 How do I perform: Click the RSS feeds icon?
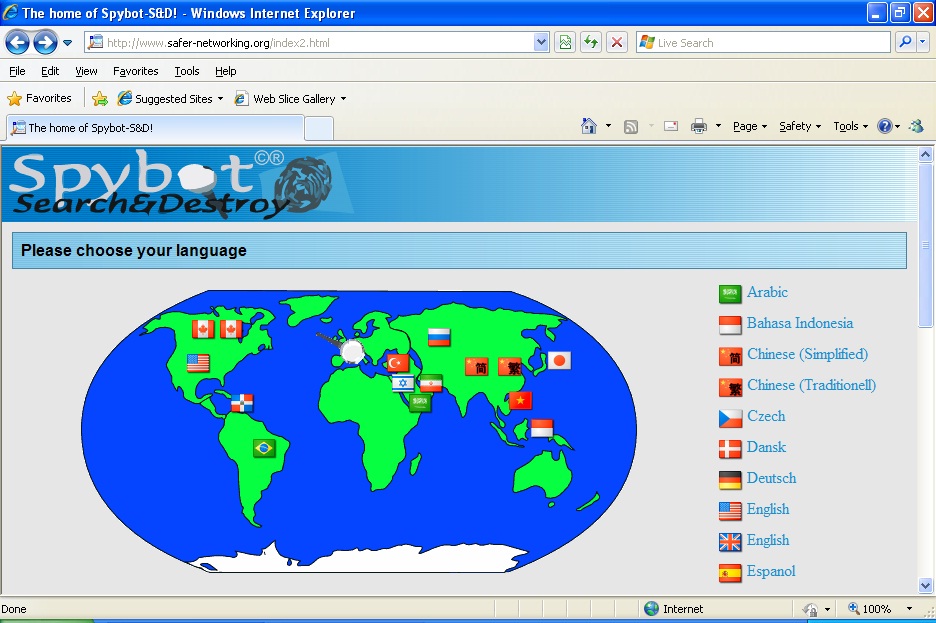click(x=630, y=126)
